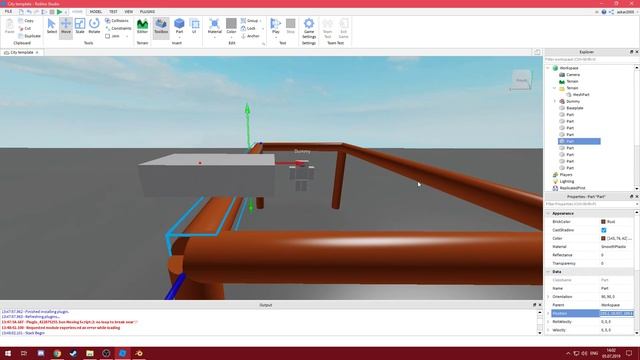Toggle the Collisions option

tap(117, 20)
